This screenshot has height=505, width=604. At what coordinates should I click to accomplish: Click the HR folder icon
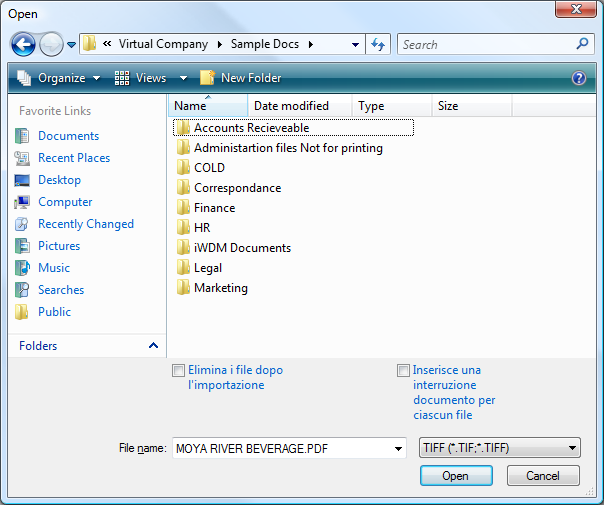tap(183, 227)
